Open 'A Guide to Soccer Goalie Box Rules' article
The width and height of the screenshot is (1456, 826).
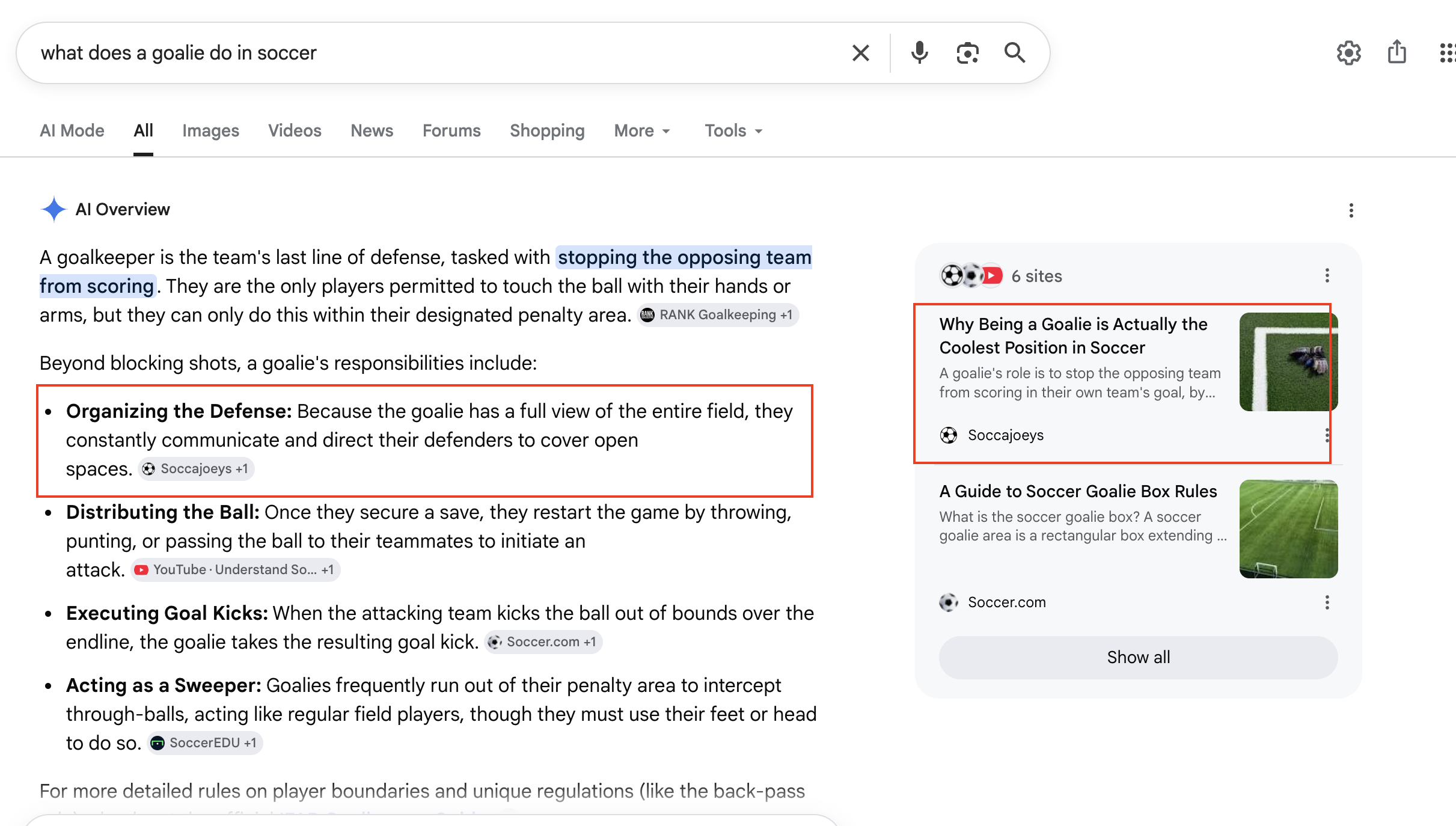point(1078,491)
